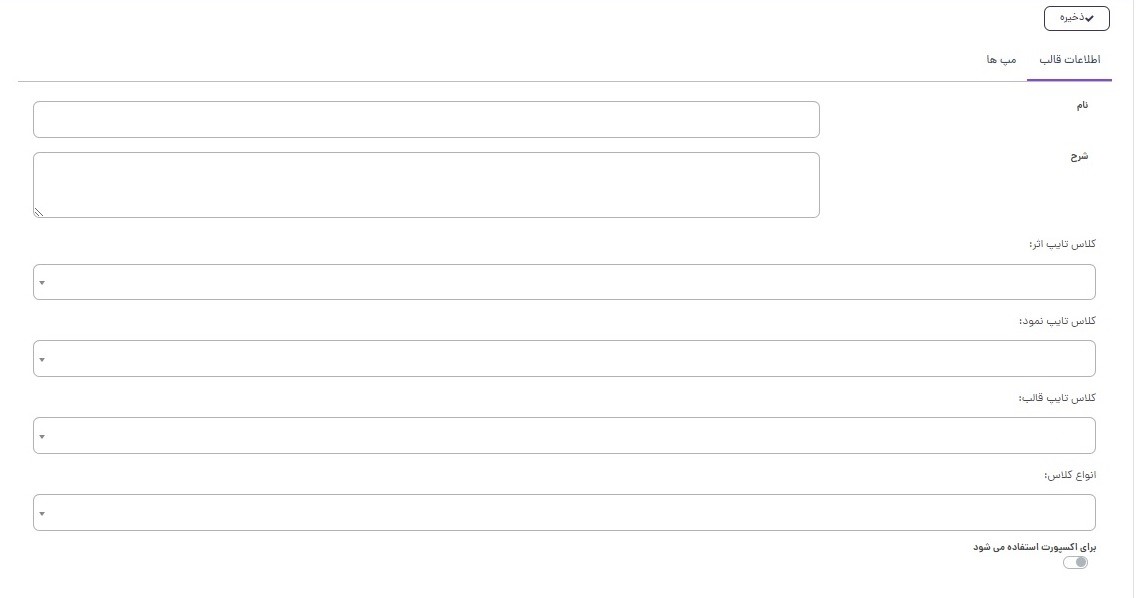The height and width of the screenshot is (598, 1138).
Task: Click the arrow icon of انواع کلاس dropdown
Action: (x=42, y=514)
